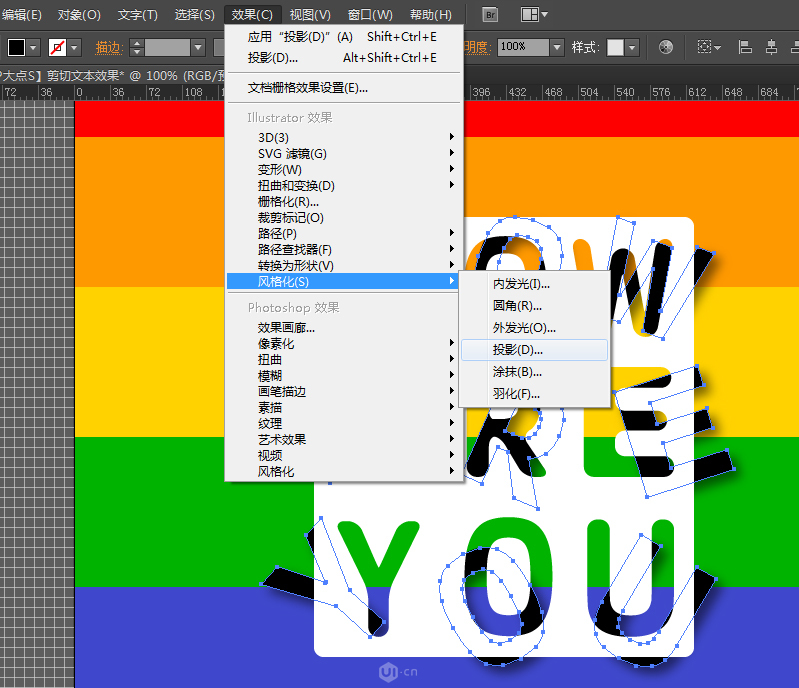Click the Align To selection icon
The width and height of the screenshot is (799, 688).
(x=706, y=47)
